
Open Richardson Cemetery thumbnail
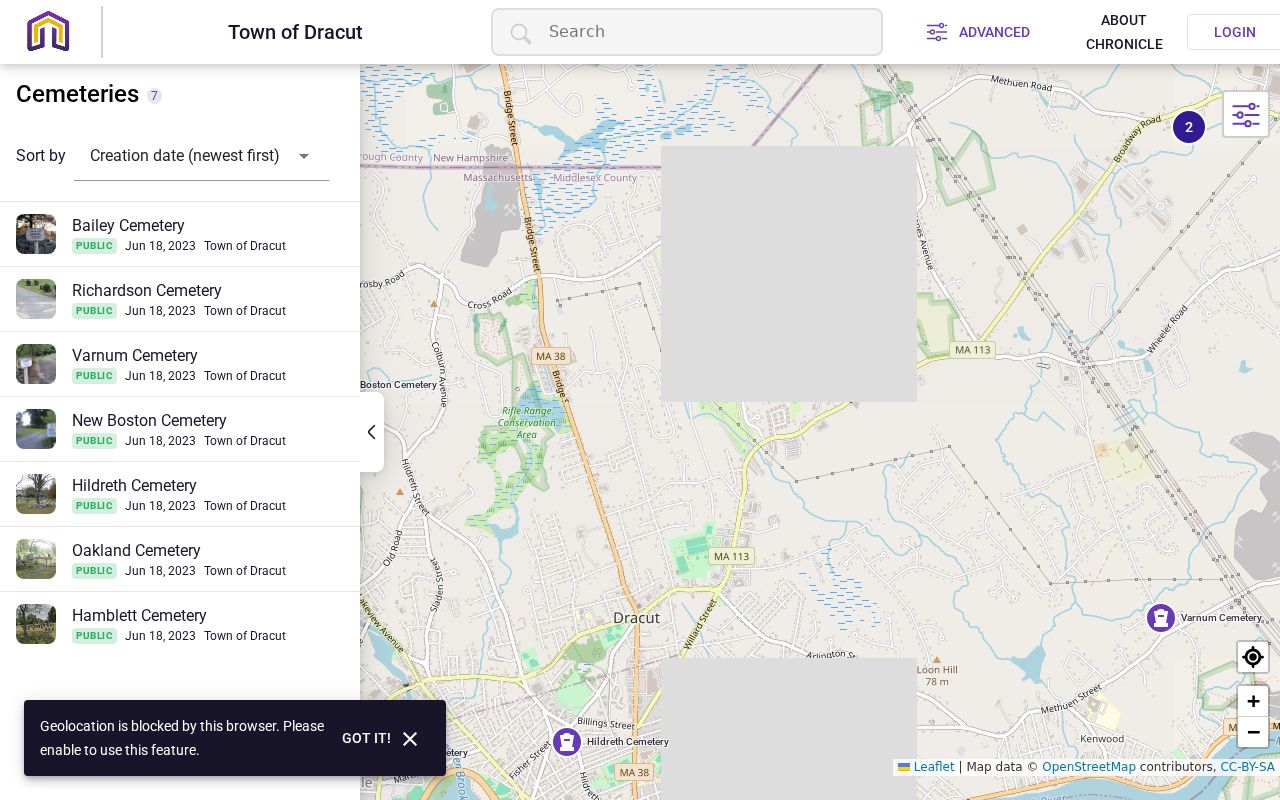36,299
